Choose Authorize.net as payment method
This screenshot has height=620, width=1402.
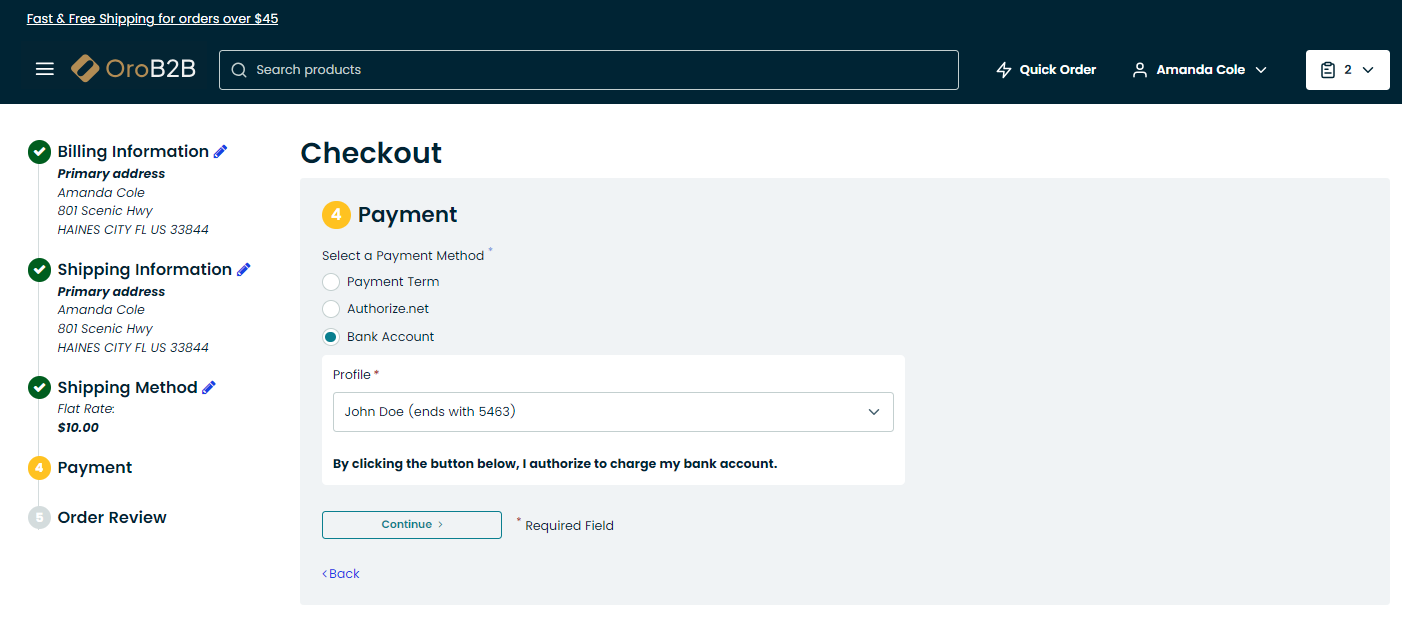[x=331, y=309]
